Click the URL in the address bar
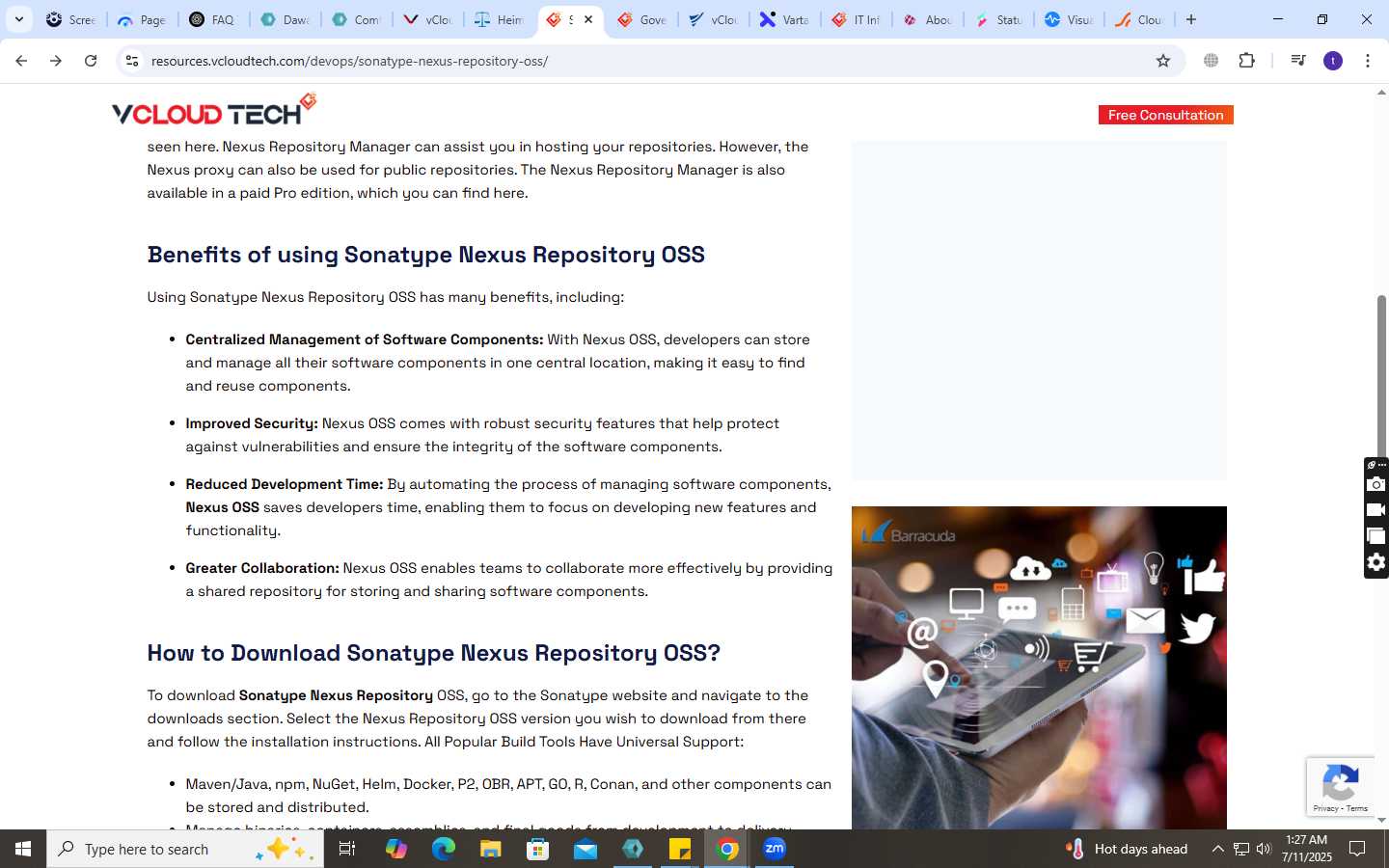The height and width of the screenshot is (868, 1389). coord(349,61)
